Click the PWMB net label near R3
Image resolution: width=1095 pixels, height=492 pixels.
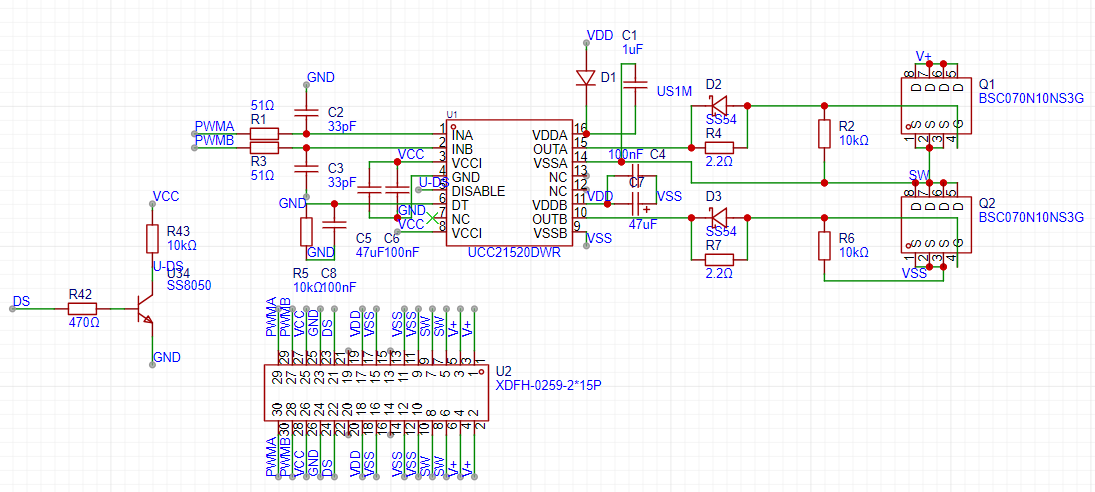pos(214,141)
